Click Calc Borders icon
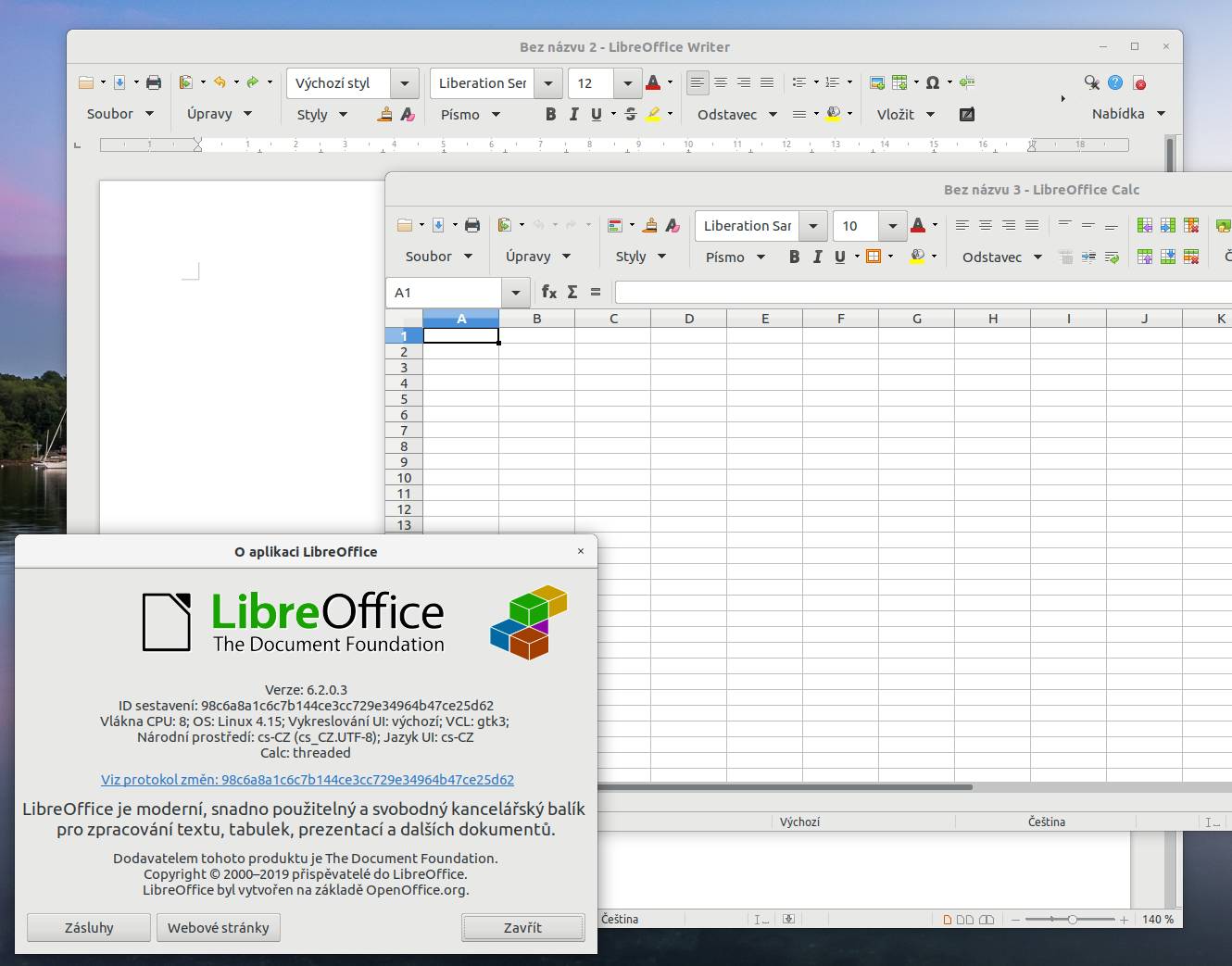 pos(874,257)
